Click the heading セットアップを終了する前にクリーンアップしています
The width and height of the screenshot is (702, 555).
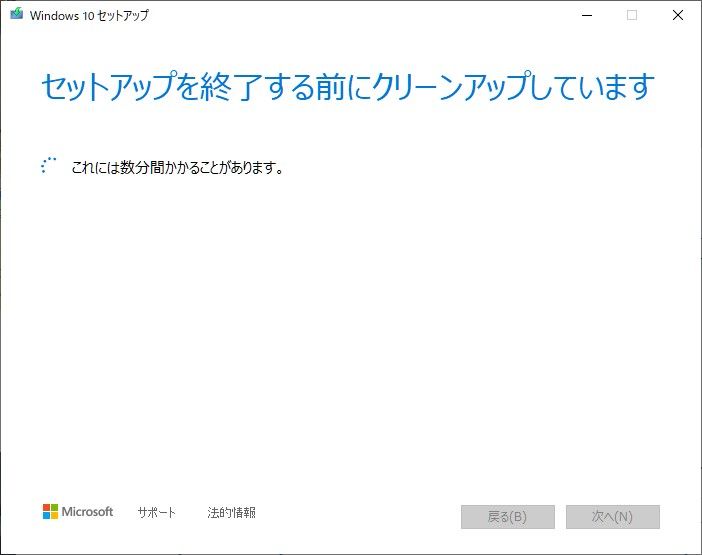point(348,86)
